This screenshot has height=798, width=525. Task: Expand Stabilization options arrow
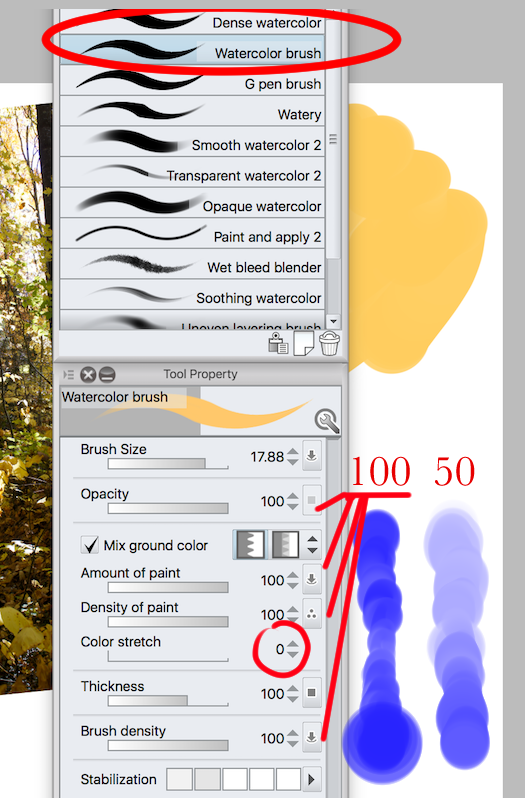pyautogui.click(x=312, y=779)
